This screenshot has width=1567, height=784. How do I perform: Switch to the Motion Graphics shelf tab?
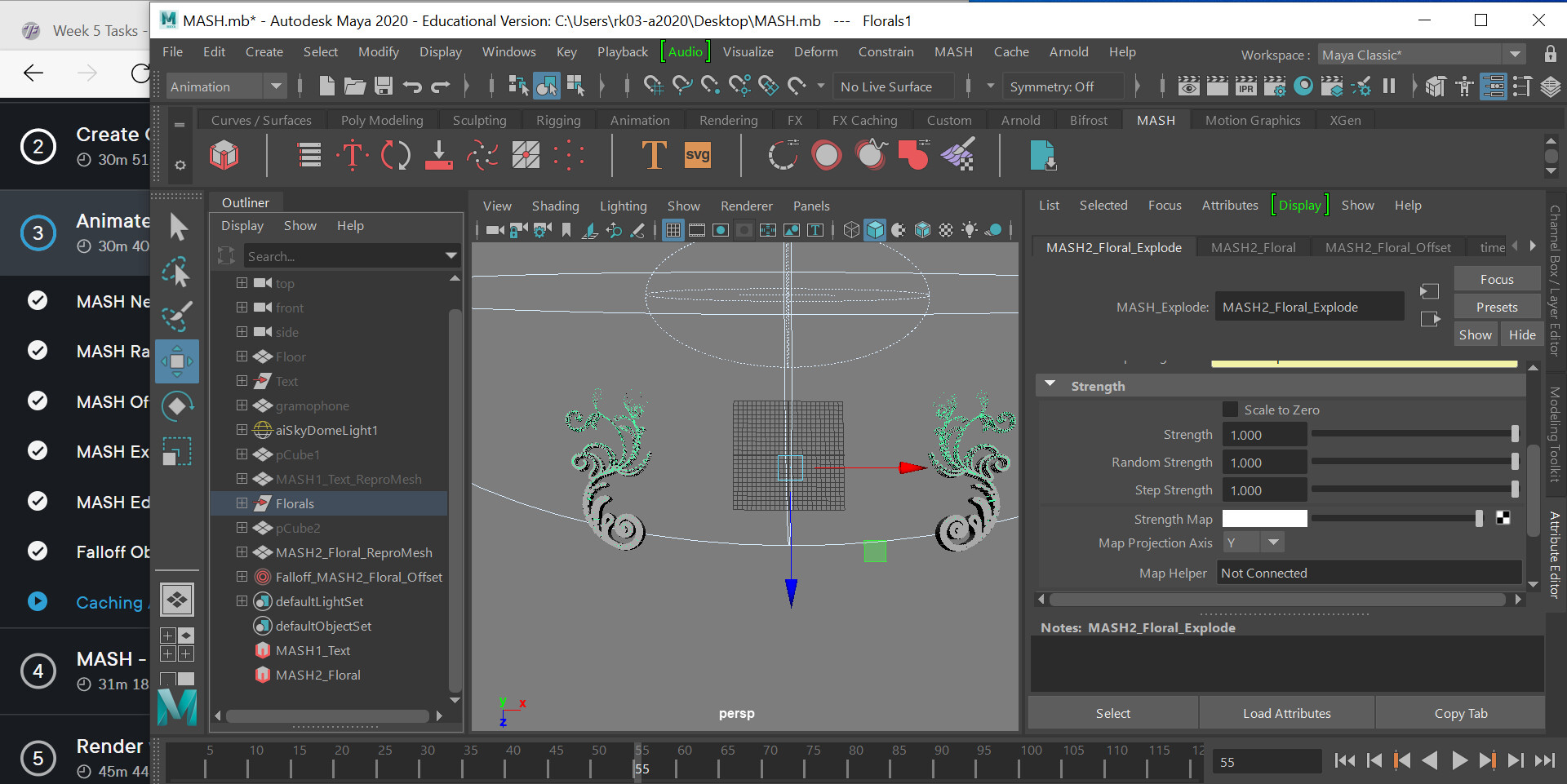coord(1252,120)
